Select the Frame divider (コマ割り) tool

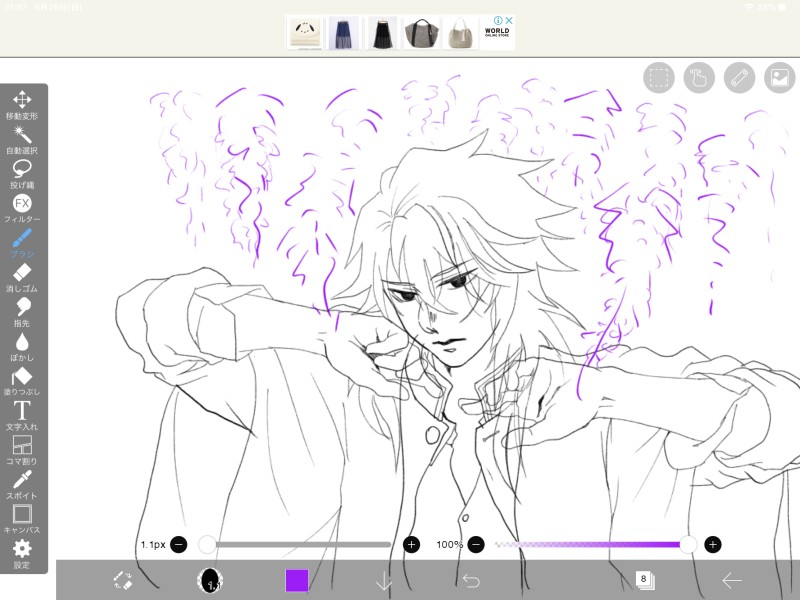tap(22, 450)
